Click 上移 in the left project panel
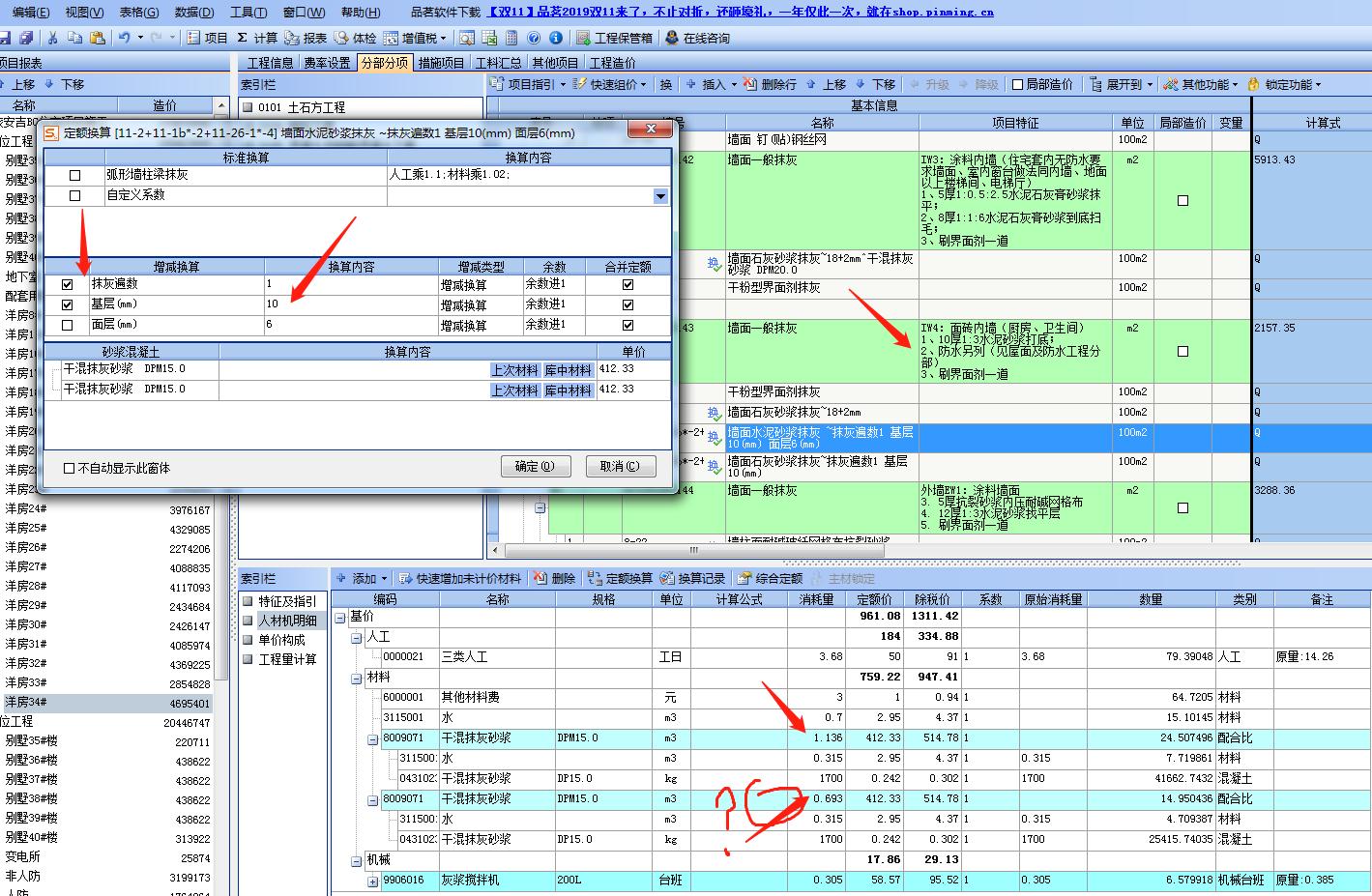The height and width of the screenshot is (896, 1372). tap(16, 84)
